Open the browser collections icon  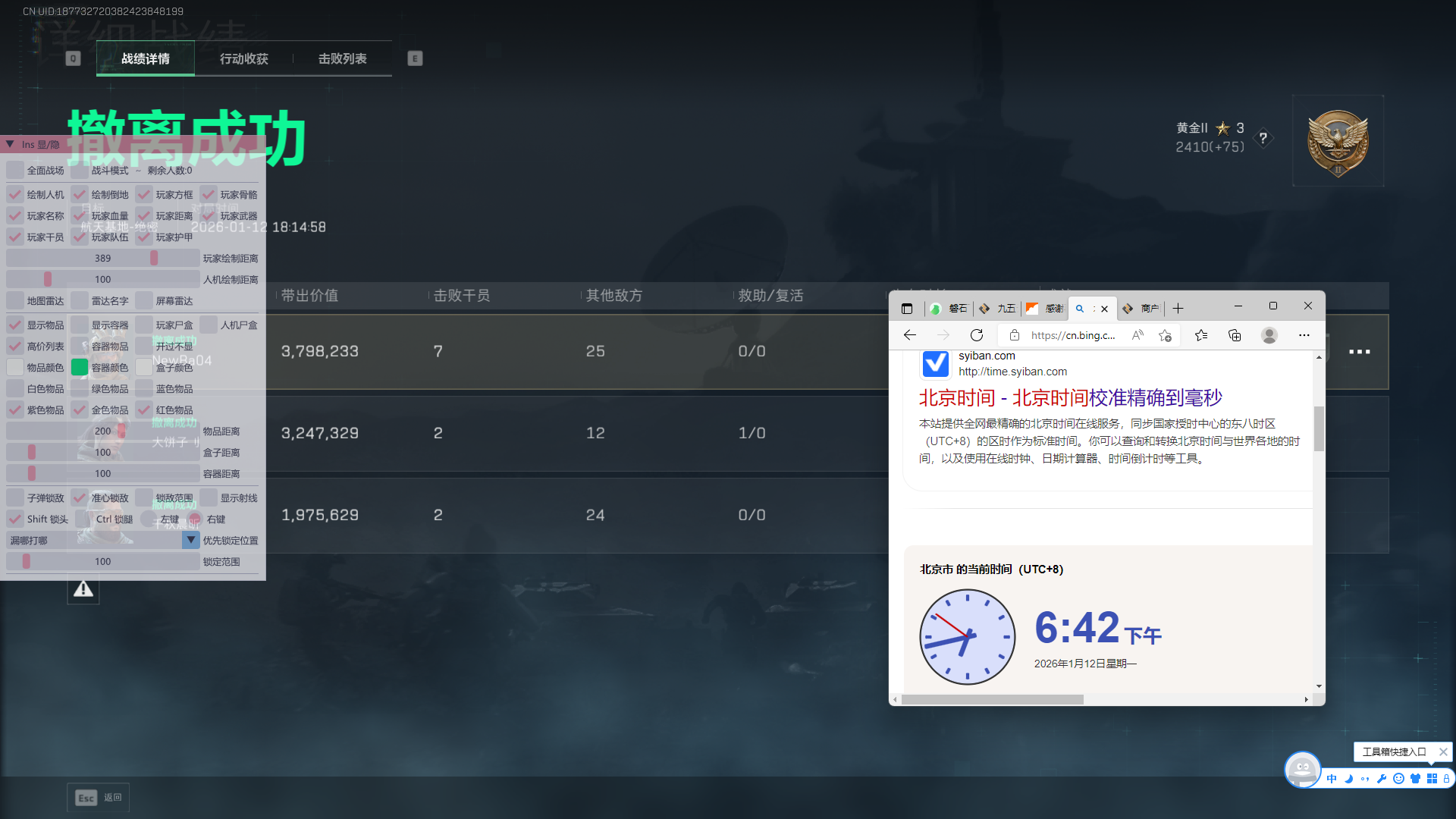[1235, 335]
